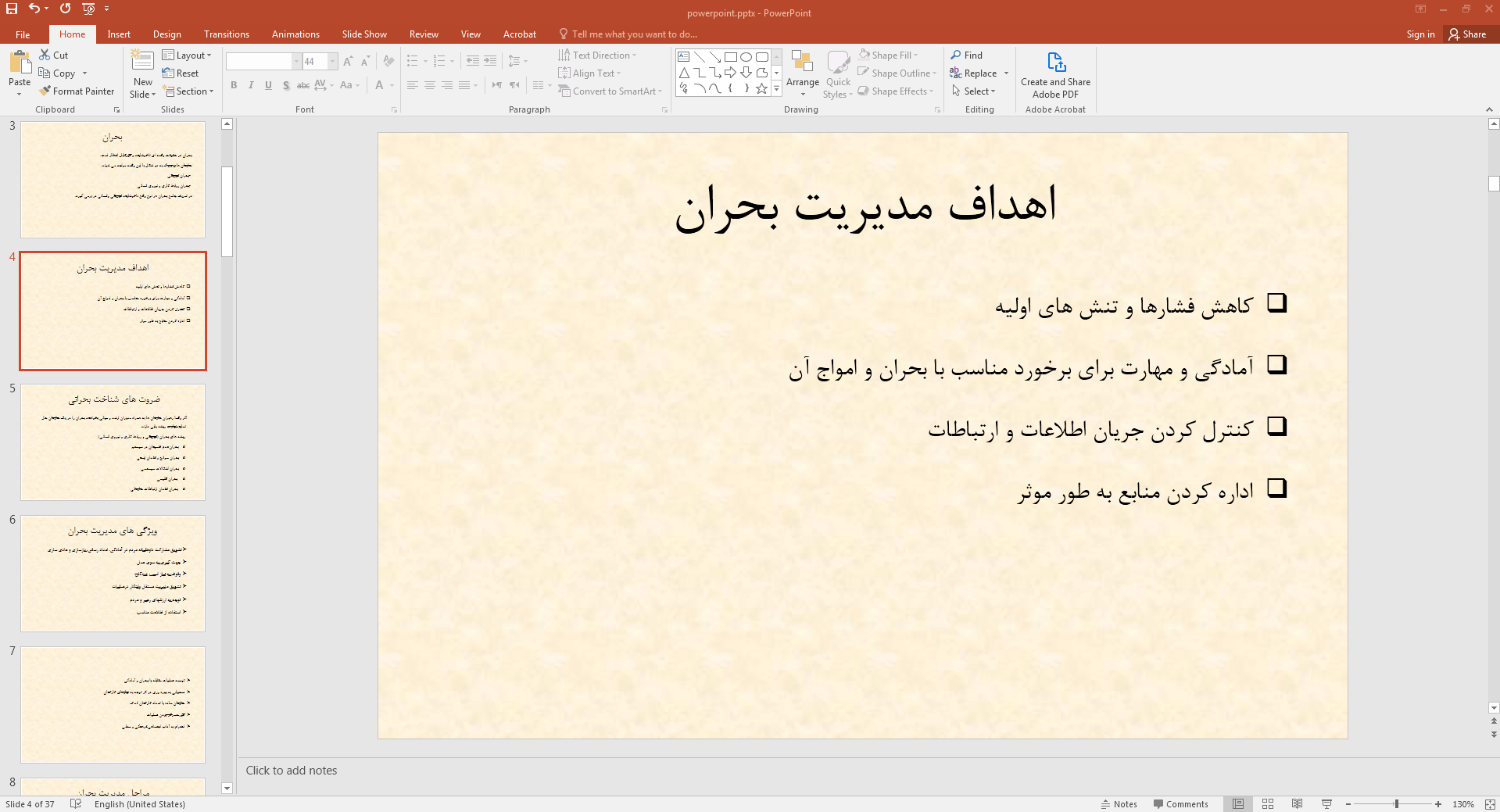Create and Share Adobe PDF
The image size is (1500, 812).
pos(1055,74)
